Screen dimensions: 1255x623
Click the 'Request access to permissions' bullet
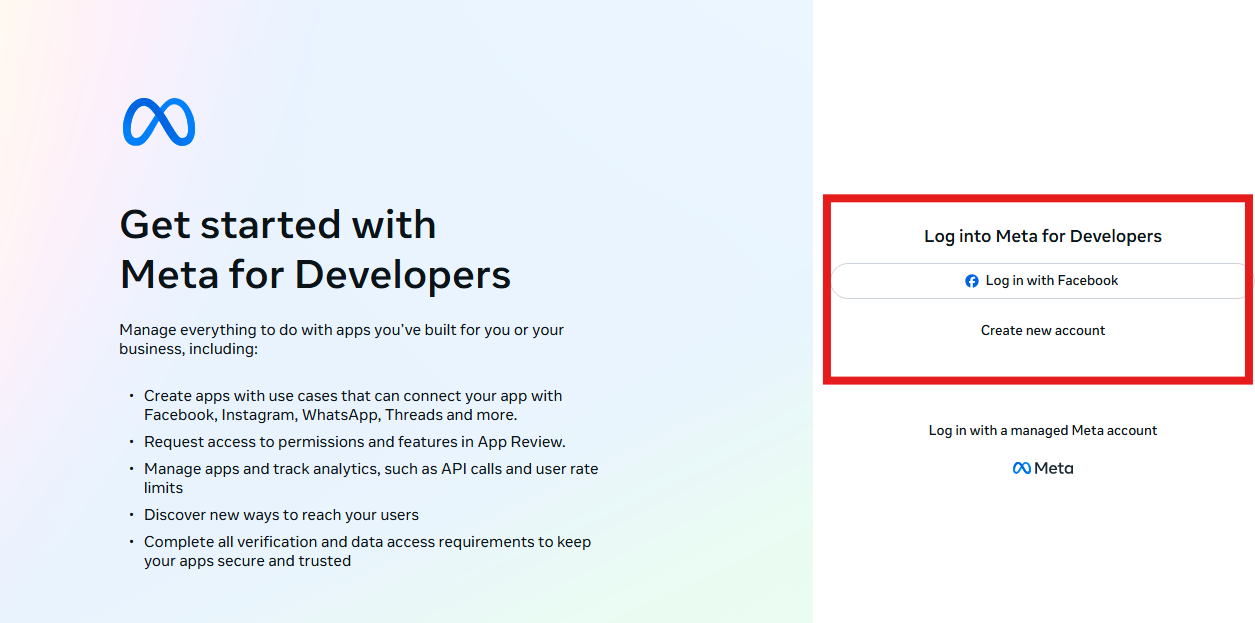tap(355, 442)
